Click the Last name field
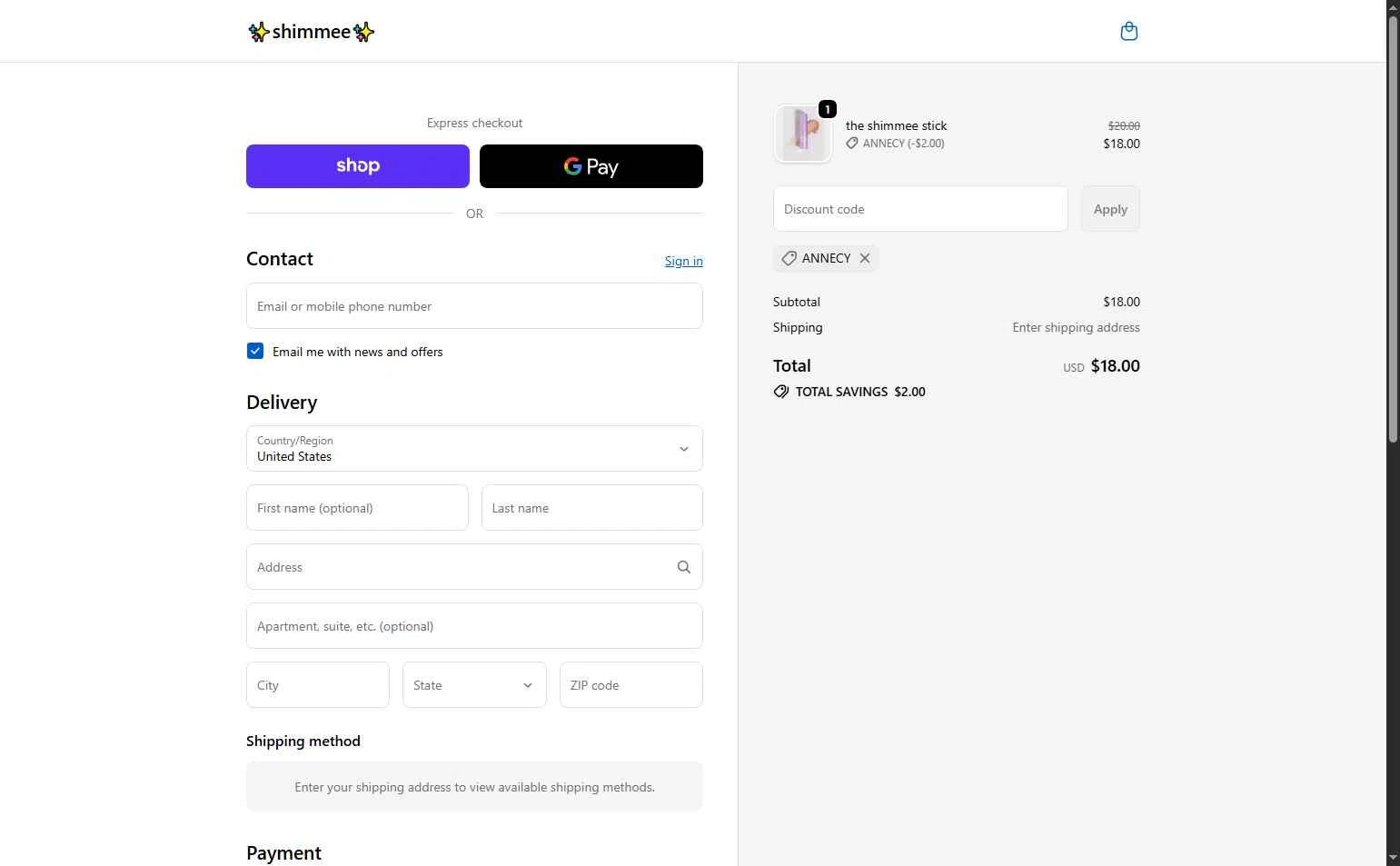This screenshot has height=866, width=1400. (592, 508)
